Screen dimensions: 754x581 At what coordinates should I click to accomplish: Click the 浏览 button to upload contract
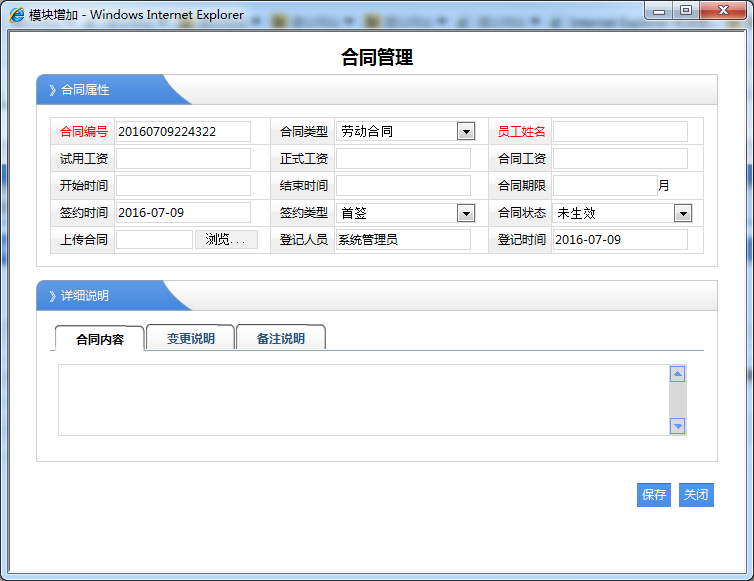(226, 240)
